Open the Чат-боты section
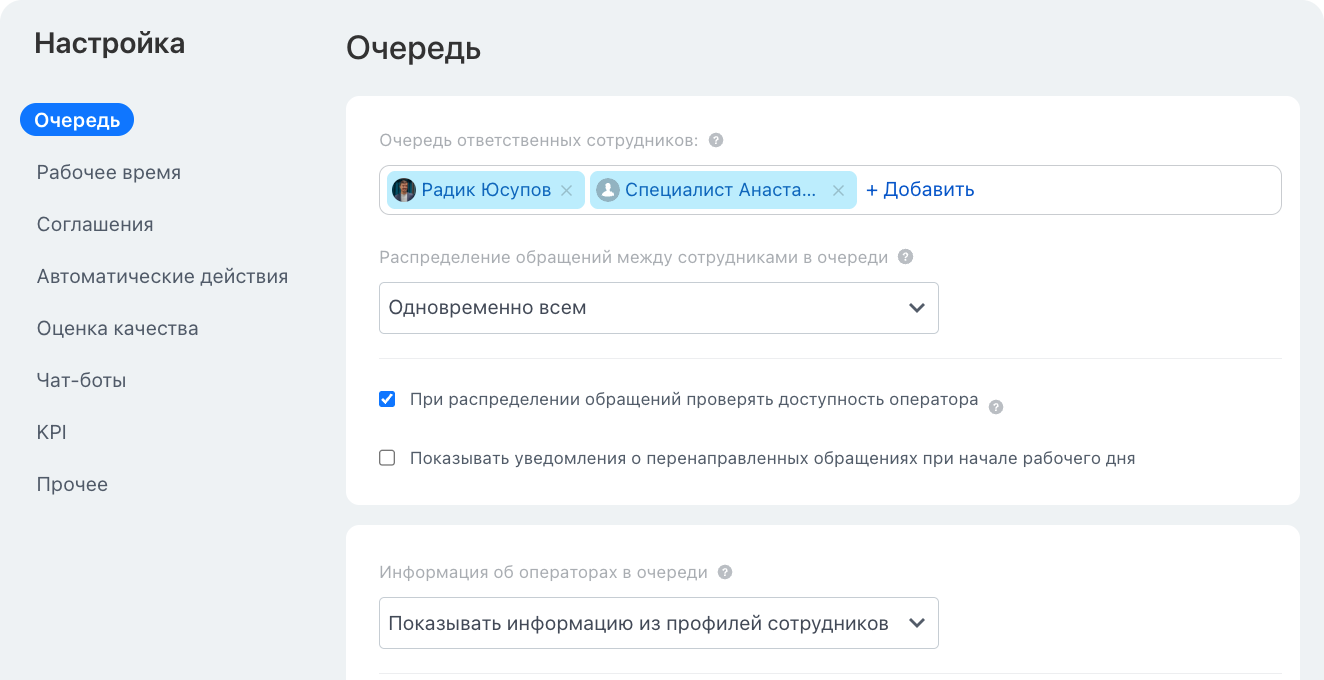 82,380
